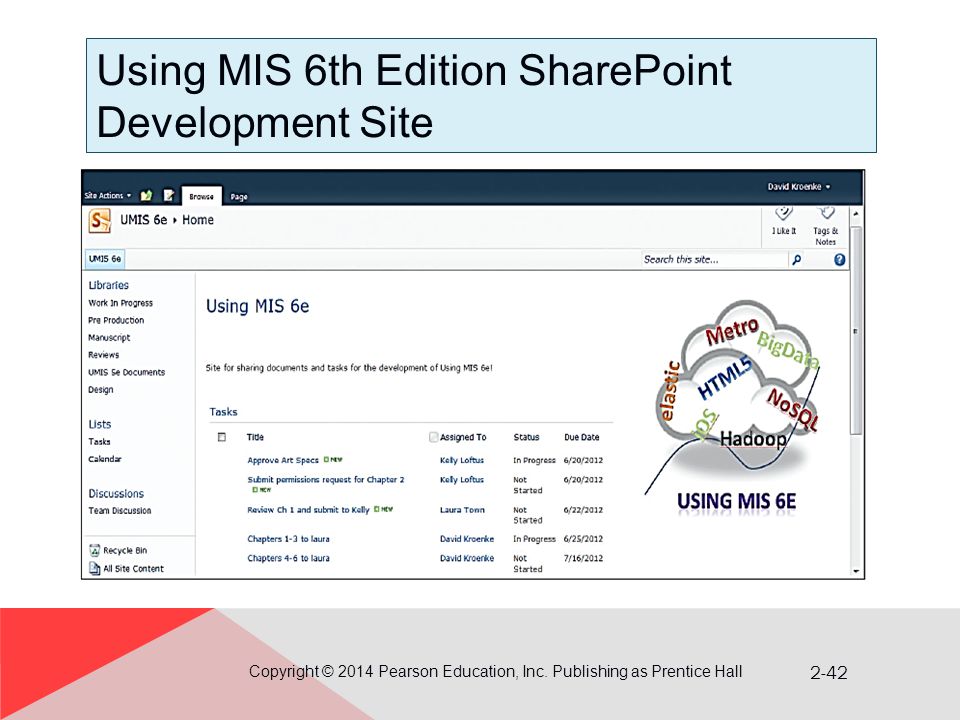The width and height of the screenshot is (960, 720).
Task: Open Review Ch 1 and submit task
Action: (x=309, y=509)
